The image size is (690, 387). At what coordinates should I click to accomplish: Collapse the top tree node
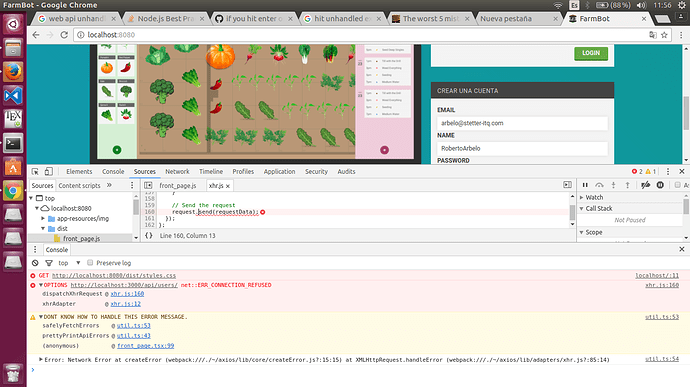tap(31, 199)
